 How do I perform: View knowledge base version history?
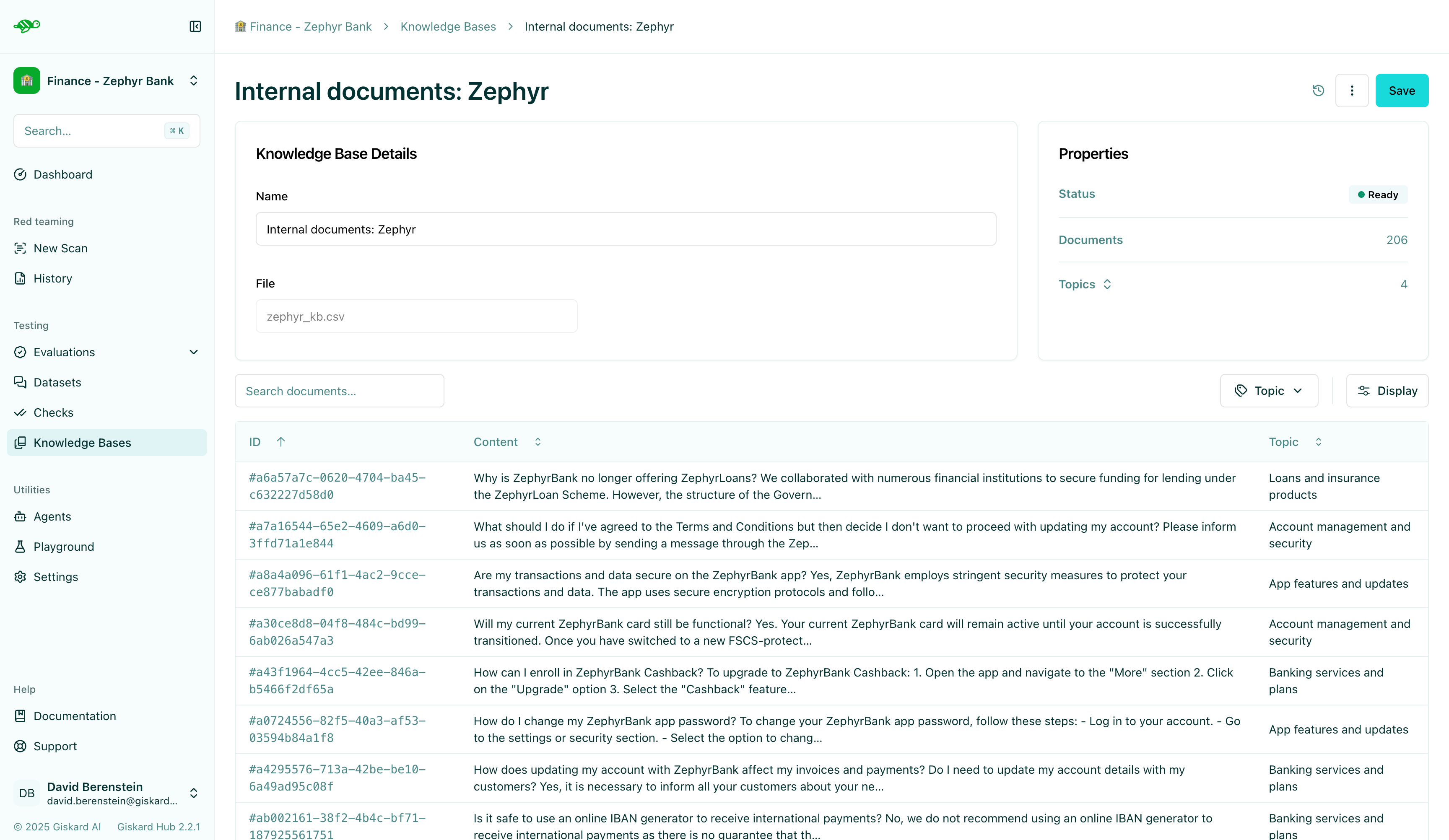[1318, 90]
